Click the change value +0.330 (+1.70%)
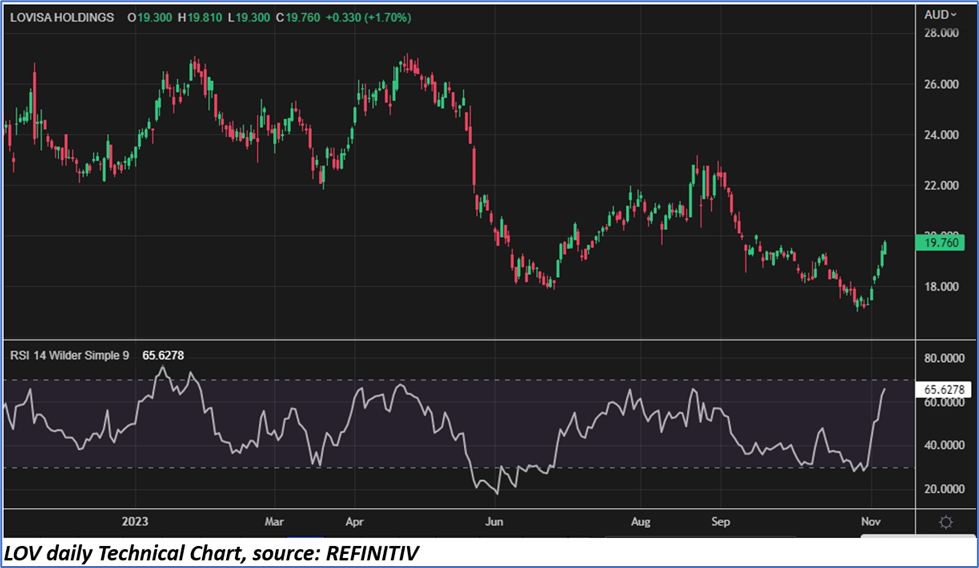 coord(368,17)
